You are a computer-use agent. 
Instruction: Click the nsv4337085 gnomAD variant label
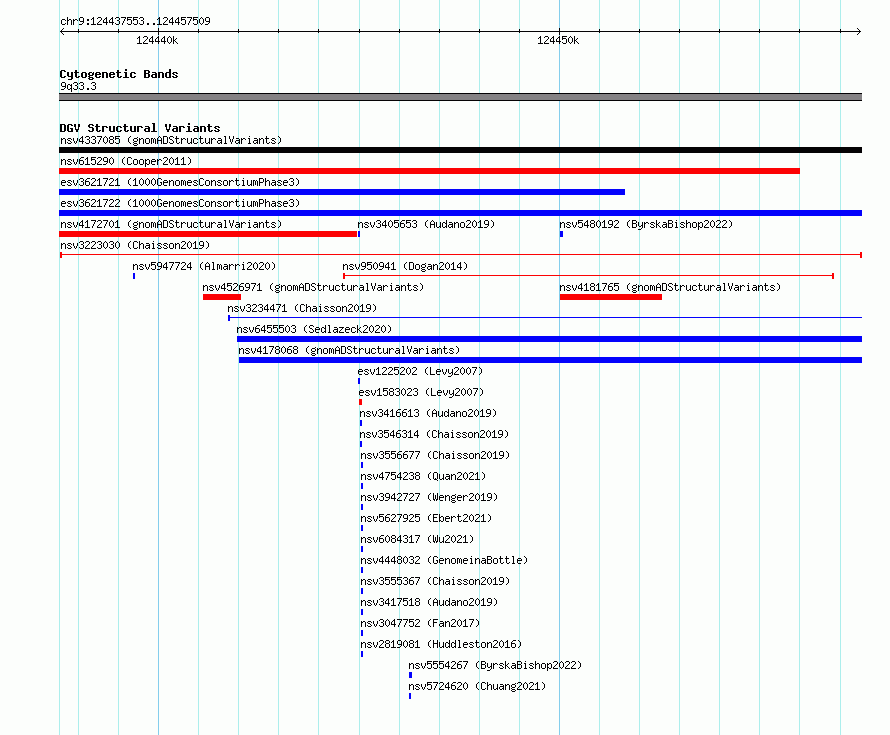(x=171, y=140)
